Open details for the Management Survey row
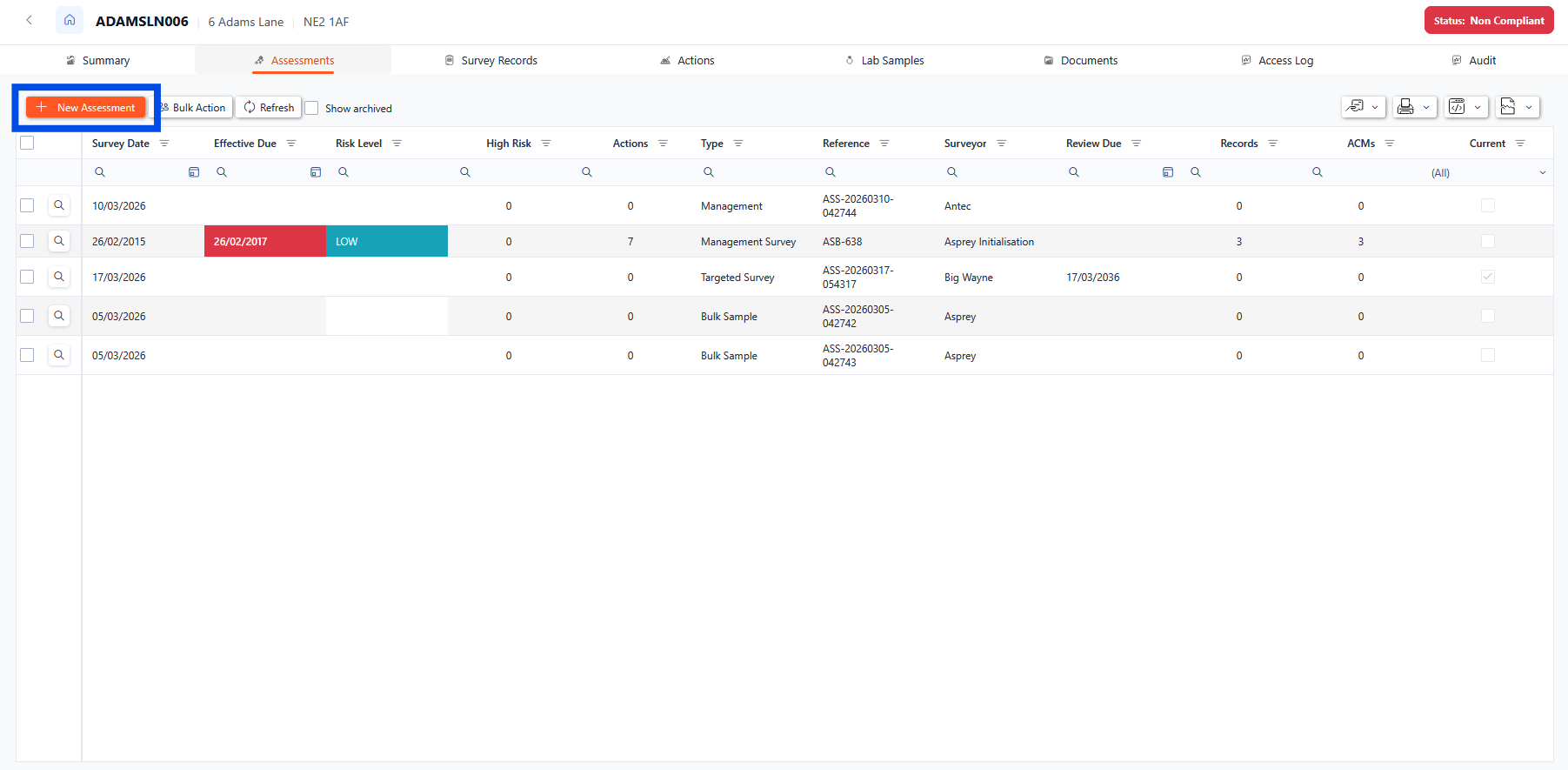Image resolution: width=1568 pixels, height=770 pixels. 59,241
